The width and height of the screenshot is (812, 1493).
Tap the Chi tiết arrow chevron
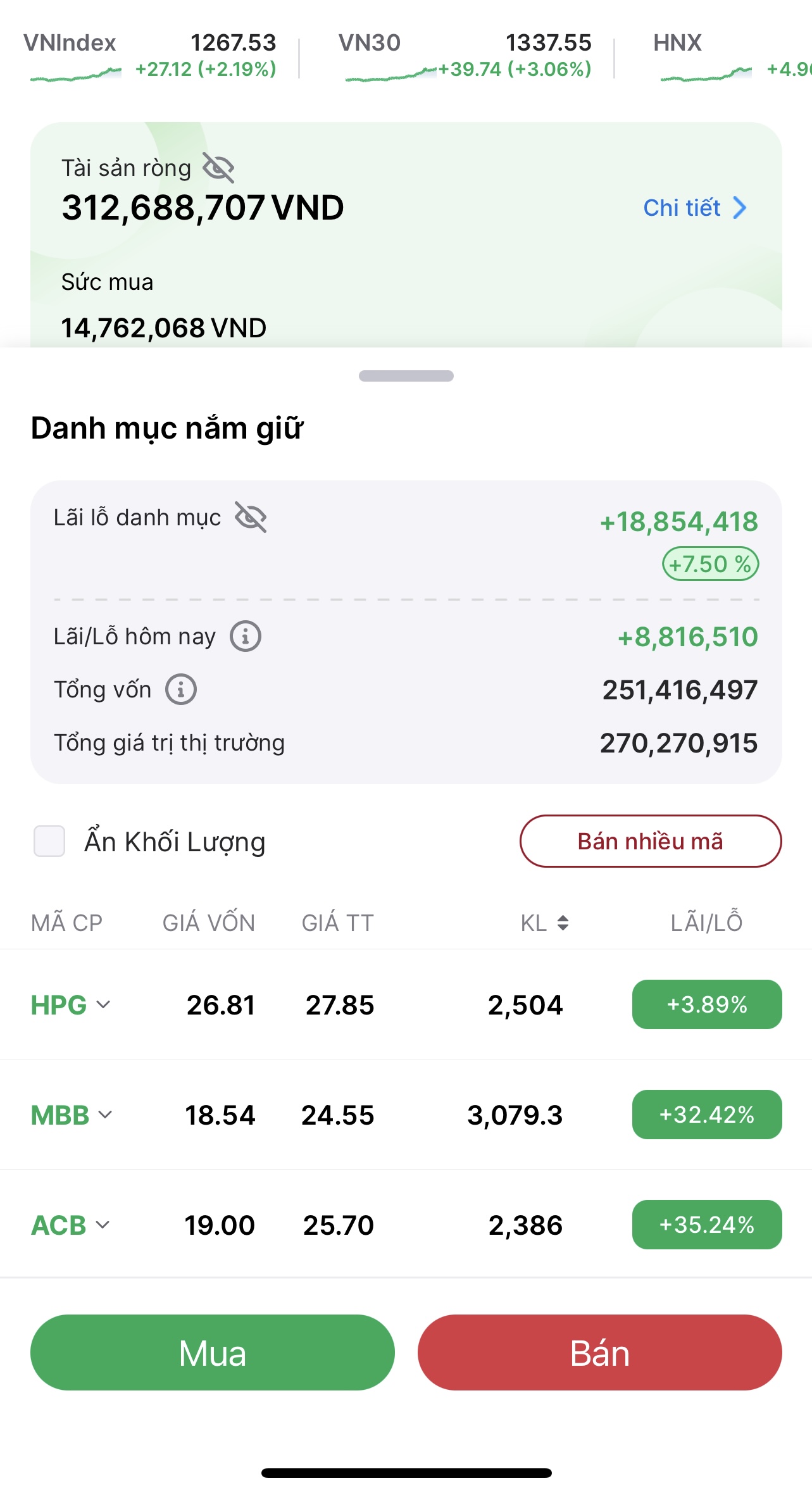(x=739, y=208)
